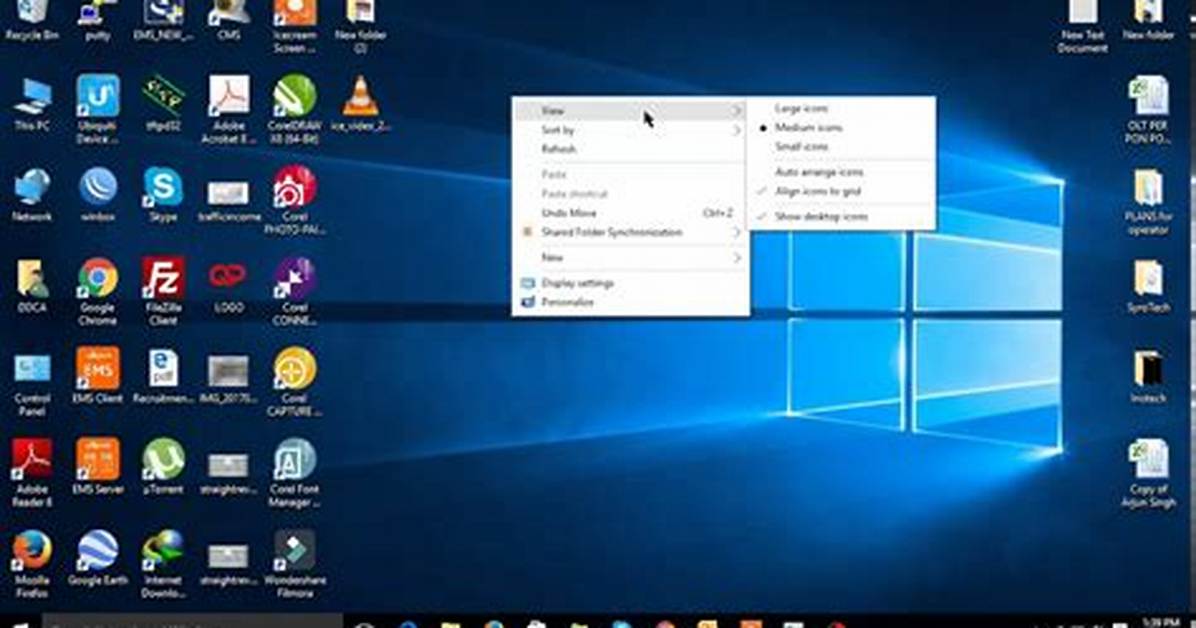
Task: Select the CMS desktop shortcut
Action: pyautogui.click(x=229, y=21)
